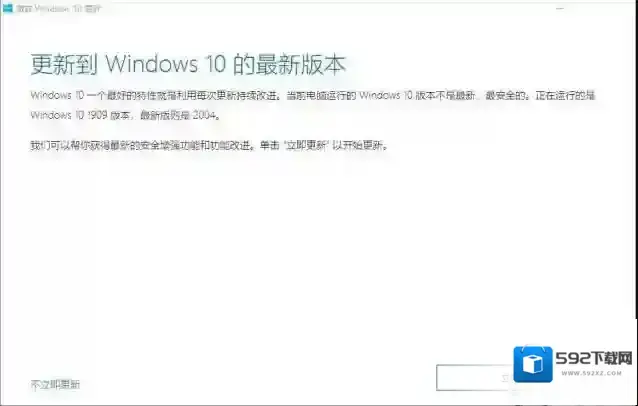Click the partially hidden 立即更新 button
The image size is (638, 406).
[x=475, y=378]
